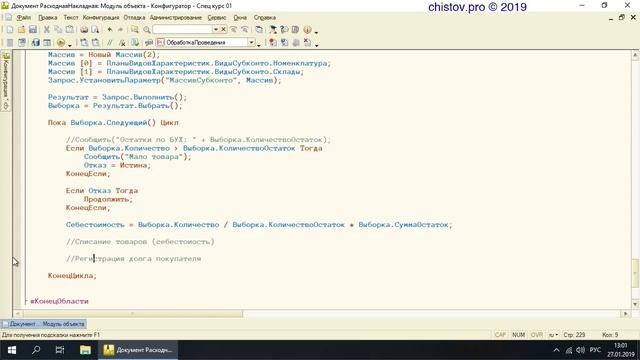Find previous occurrence icon
The image size is (640, 360).
pyautogui.click(x=244, y=29)
